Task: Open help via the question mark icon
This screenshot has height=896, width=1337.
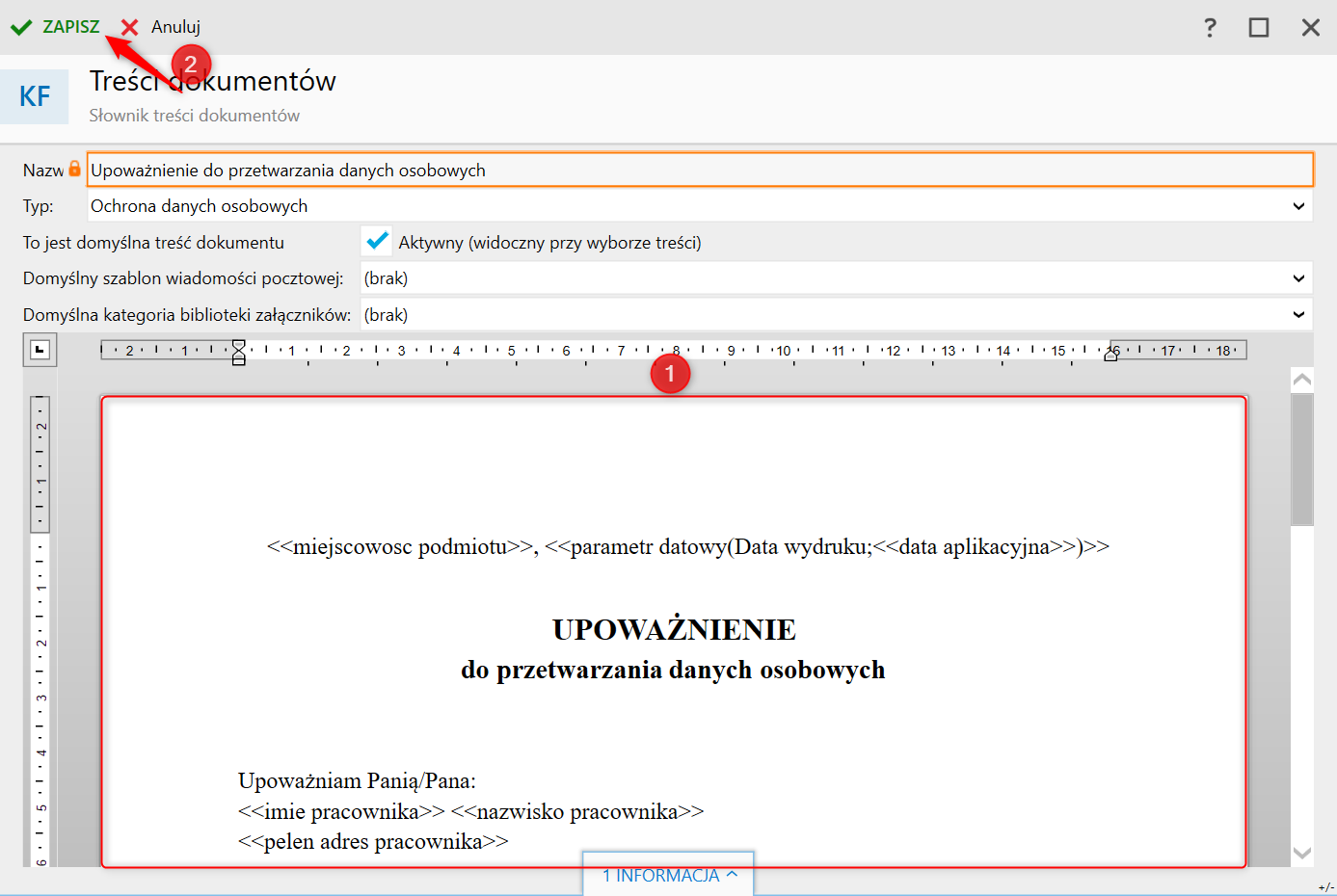Action: (1210, 27)
